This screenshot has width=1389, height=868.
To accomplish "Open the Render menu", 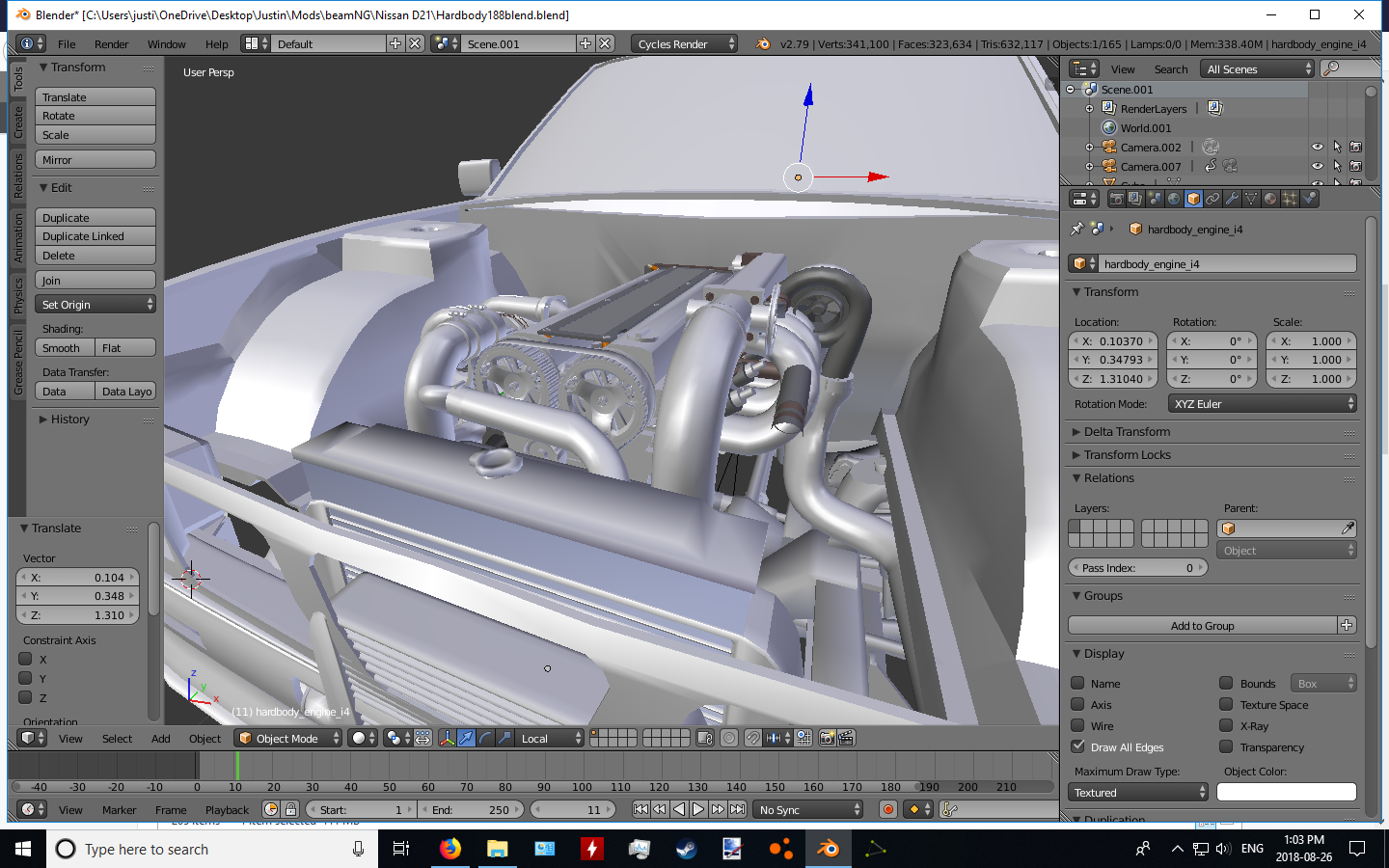I will (x=111, y=43).
